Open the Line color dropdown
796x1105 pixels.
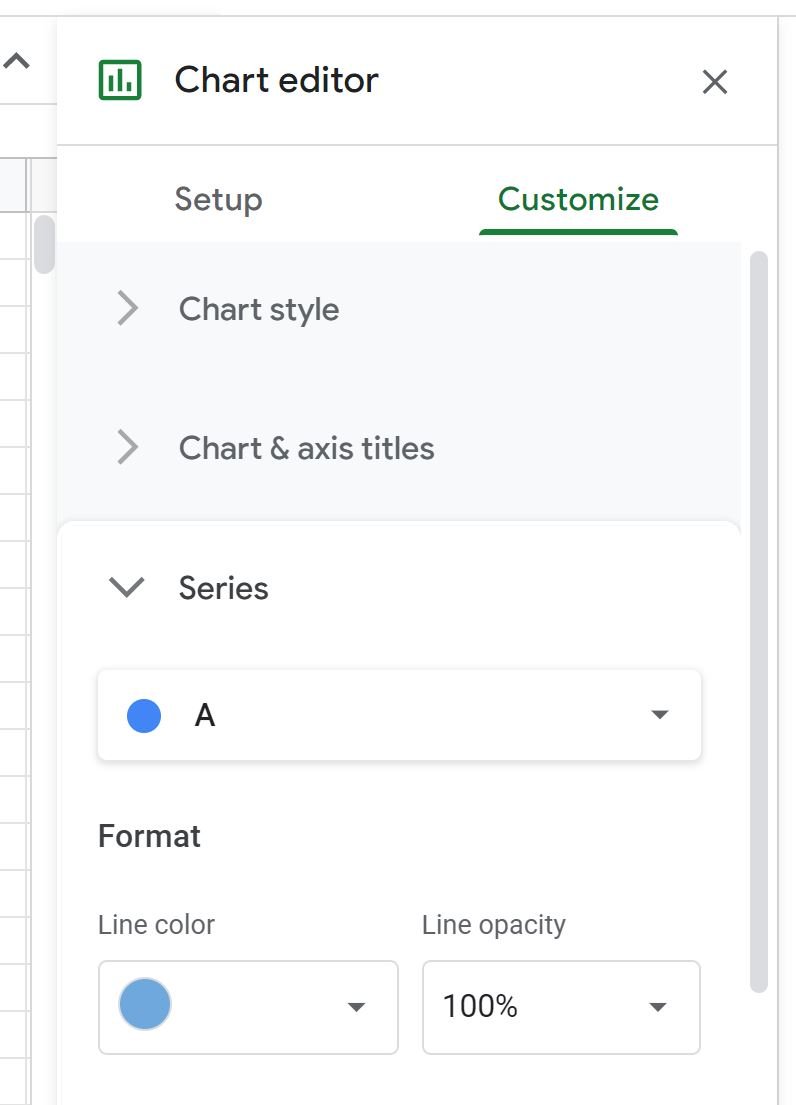point(248,1006)
